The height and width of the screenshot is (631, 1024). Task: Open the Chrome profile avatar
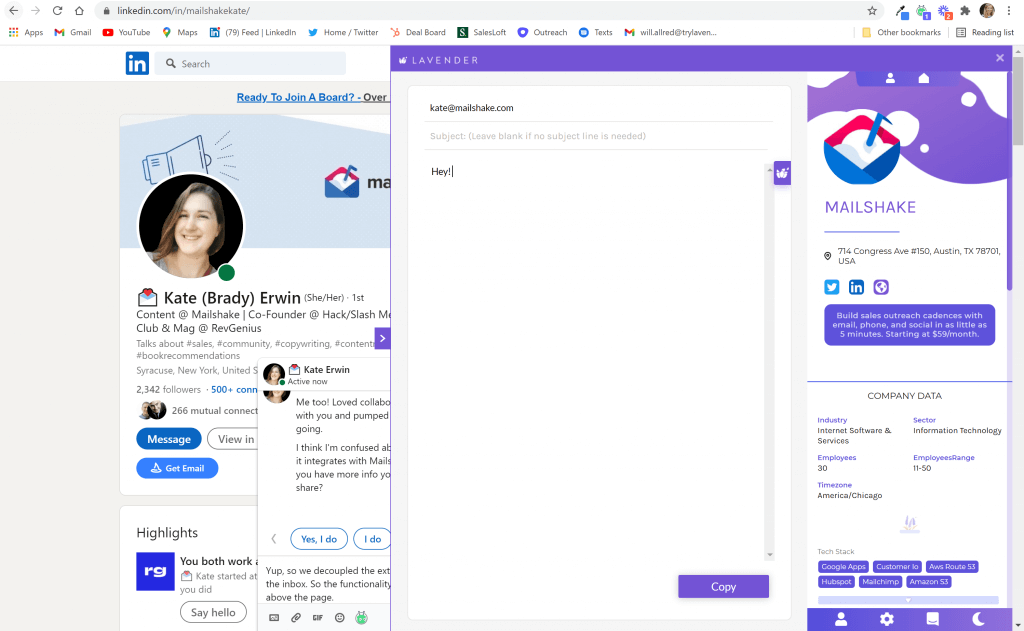[987, 10]
